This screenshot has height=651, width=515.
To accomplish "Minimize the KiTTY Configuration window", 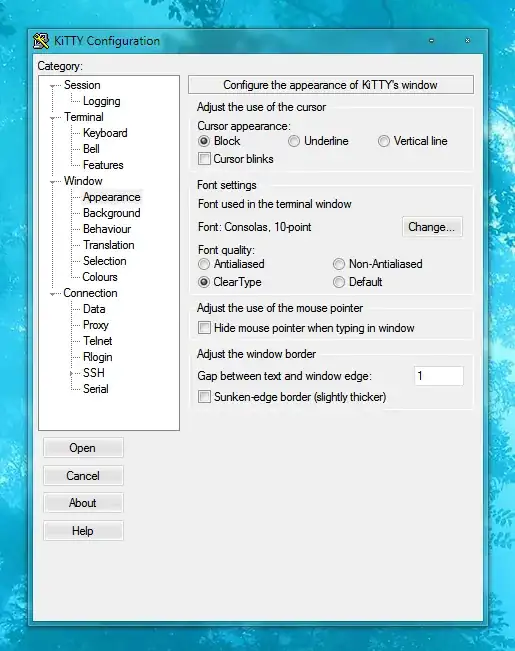I will coord(432,41).
